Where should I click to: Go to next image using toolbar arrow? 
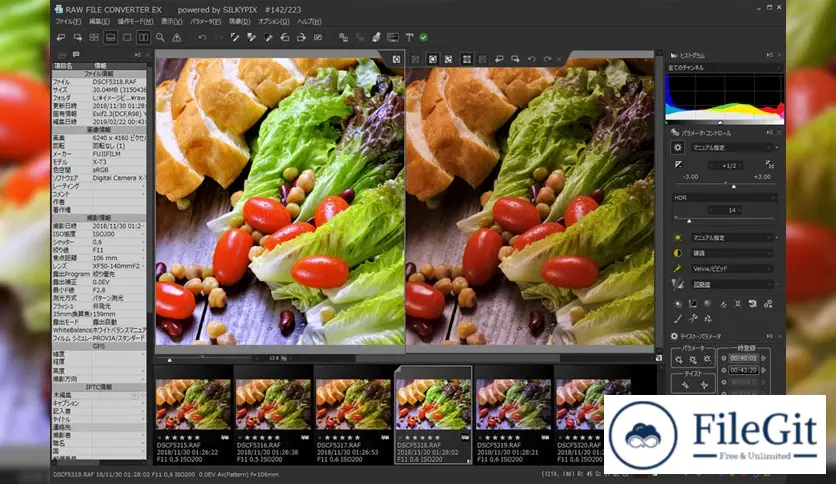pos(78,37)
